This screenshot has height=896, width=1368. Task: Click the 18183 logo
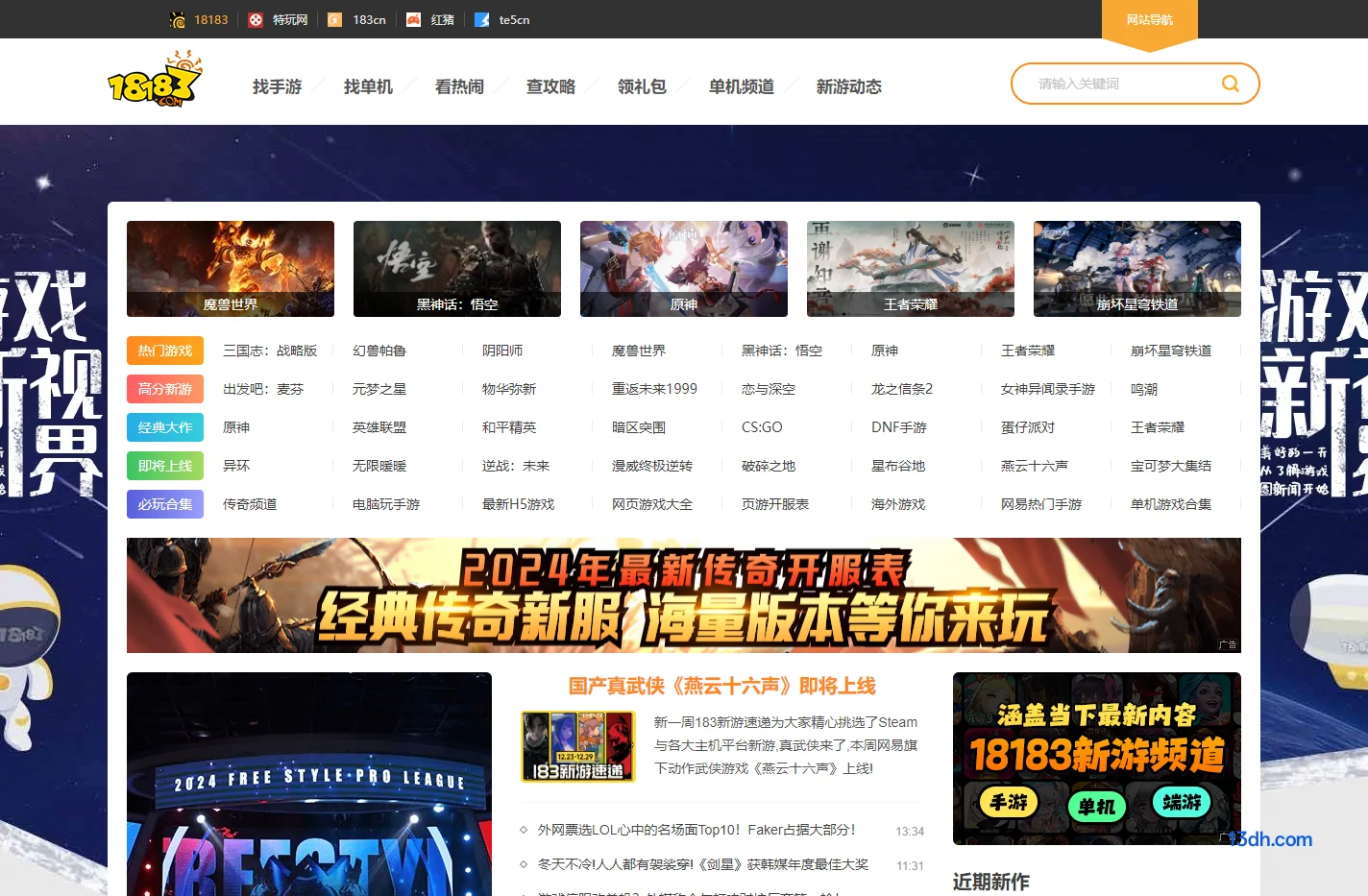tap(156, 80)
